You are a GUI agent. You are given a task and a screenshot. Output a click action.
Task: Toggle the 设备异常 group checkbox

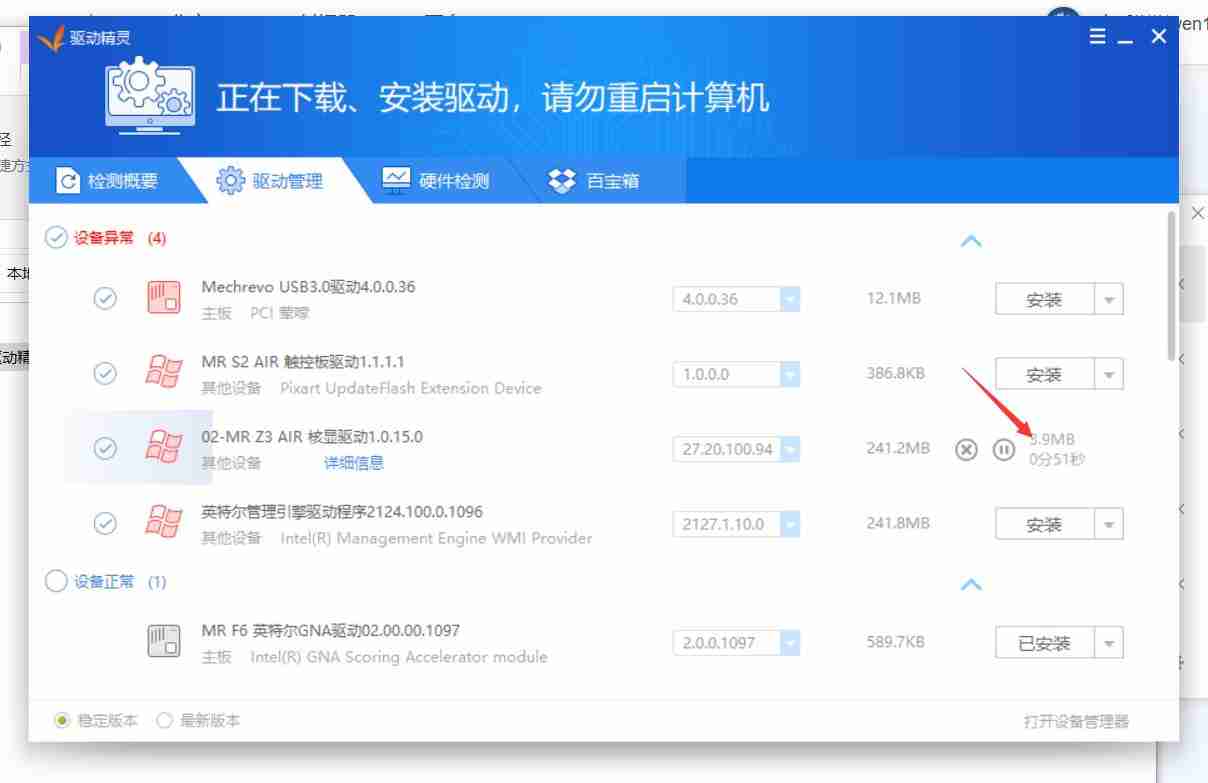coord(56,238)
